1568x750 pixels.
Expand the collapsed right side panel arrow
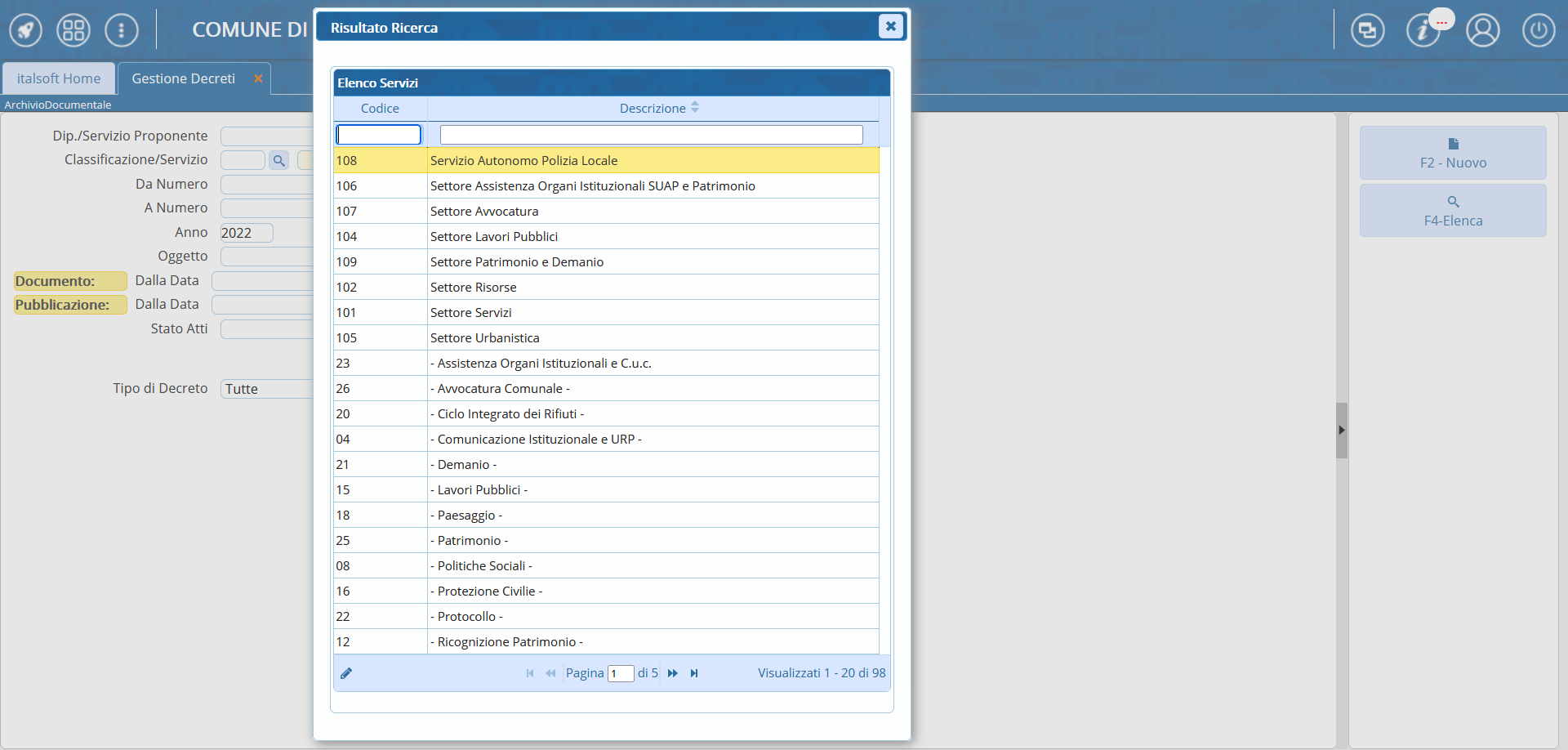pos(1341,430)
